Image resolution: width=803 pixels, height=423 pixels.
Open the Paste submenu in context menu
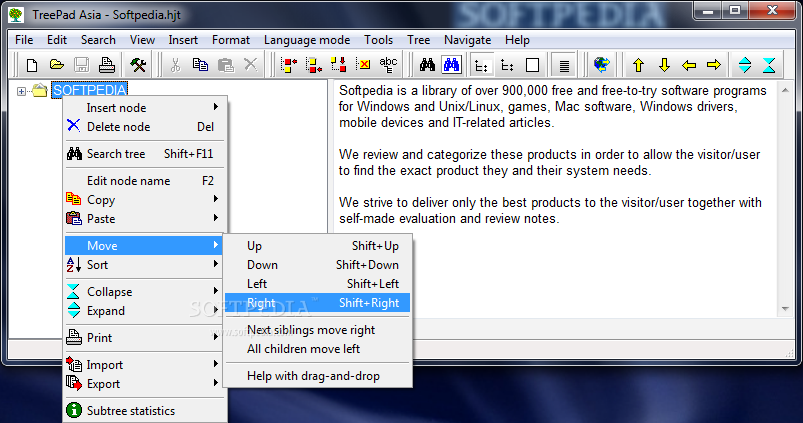(x=144, y=219)
